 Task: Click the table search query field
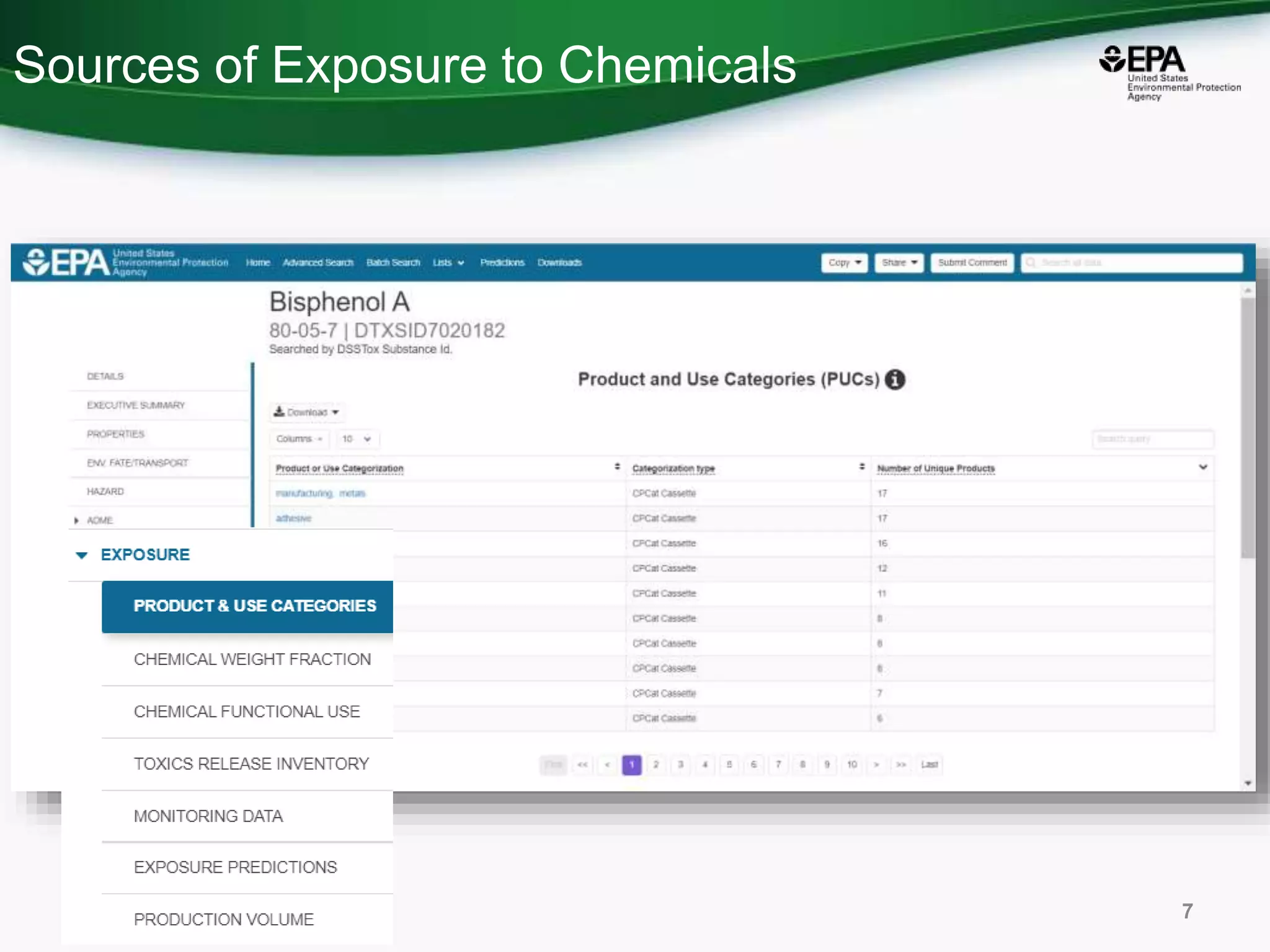point(1152,439)
